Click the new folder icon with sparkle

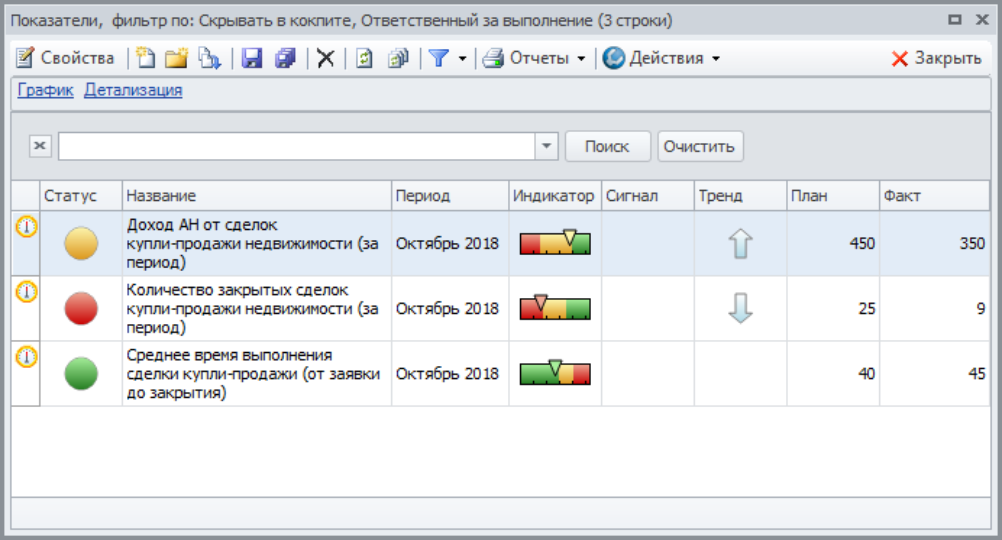177,58
